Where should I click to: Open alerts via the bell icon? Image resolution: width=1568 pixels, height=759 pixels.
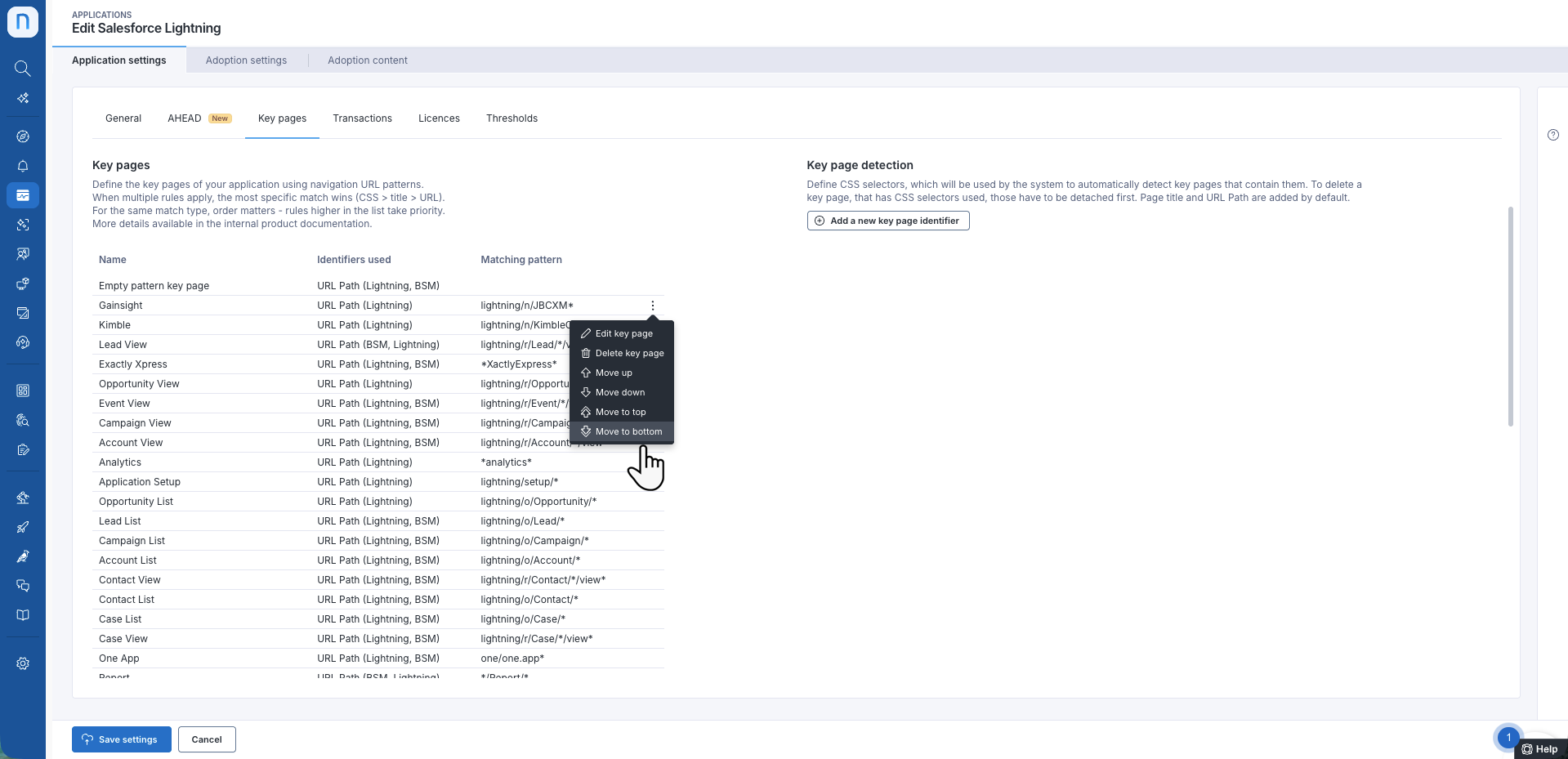(x=23, y=166)
